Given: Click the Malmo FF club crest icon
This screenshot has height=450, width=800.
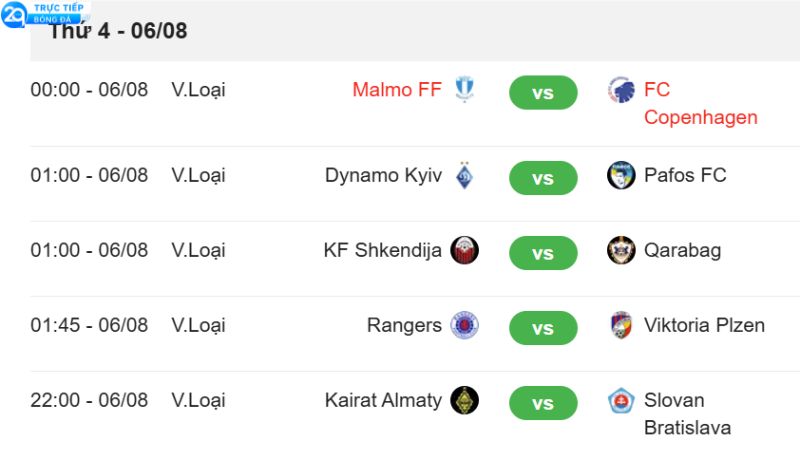Looking at the screenshot, I should [x=464, y=90].
